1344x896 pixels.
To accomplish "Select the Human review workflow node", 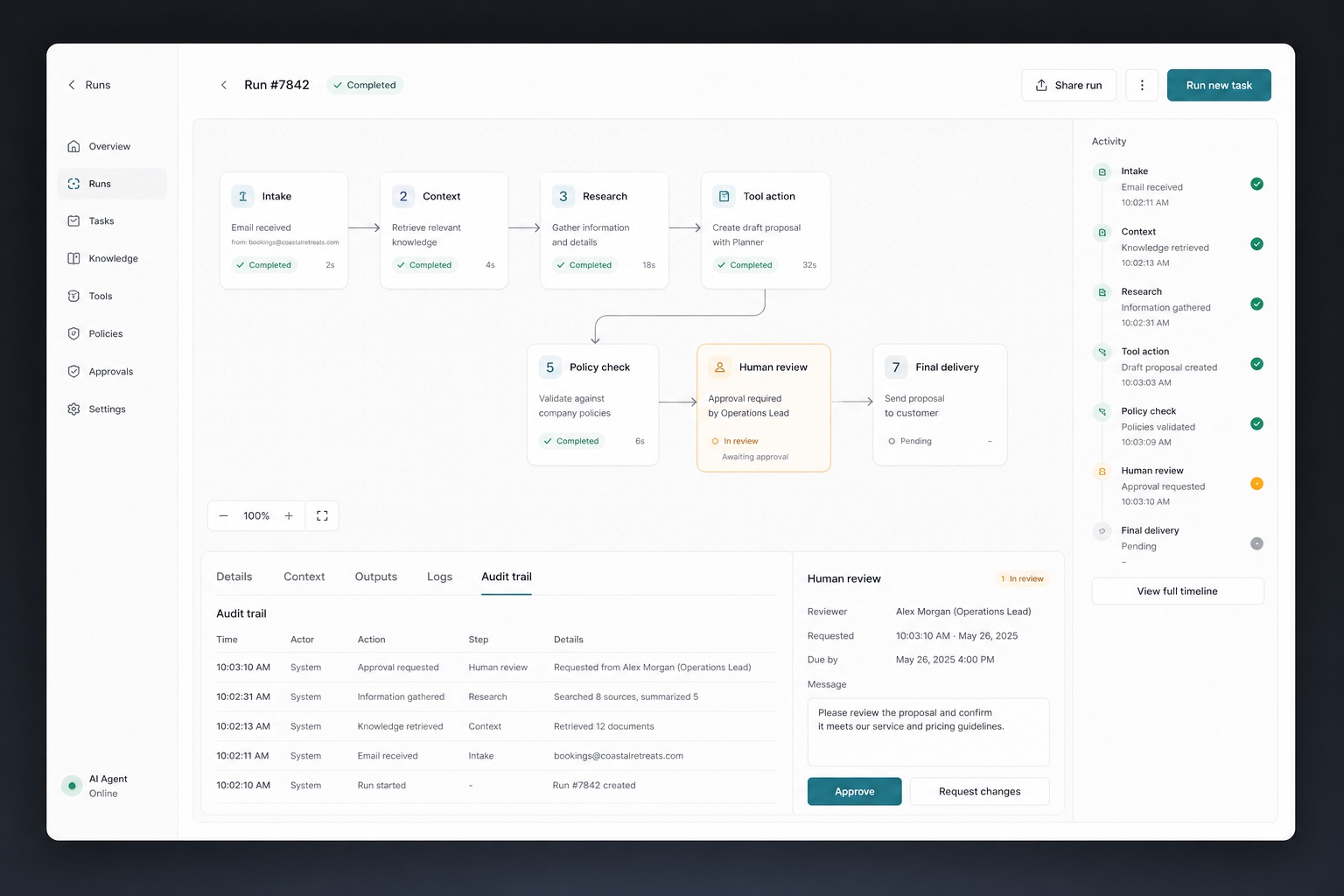I will [764, 408].
